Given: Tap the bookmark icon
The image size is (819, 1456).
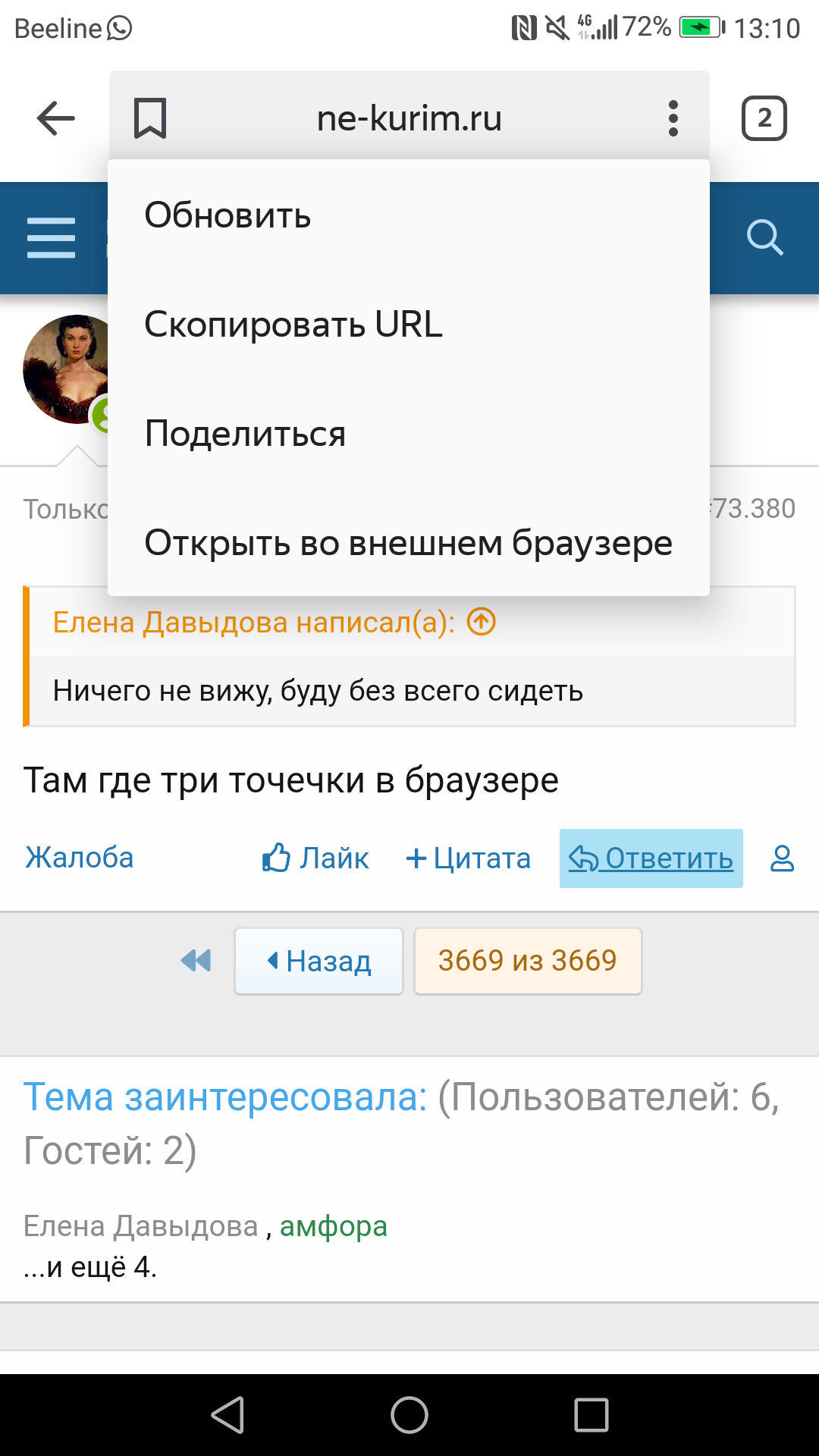Looking at the screenshot, I should (150, 118).
